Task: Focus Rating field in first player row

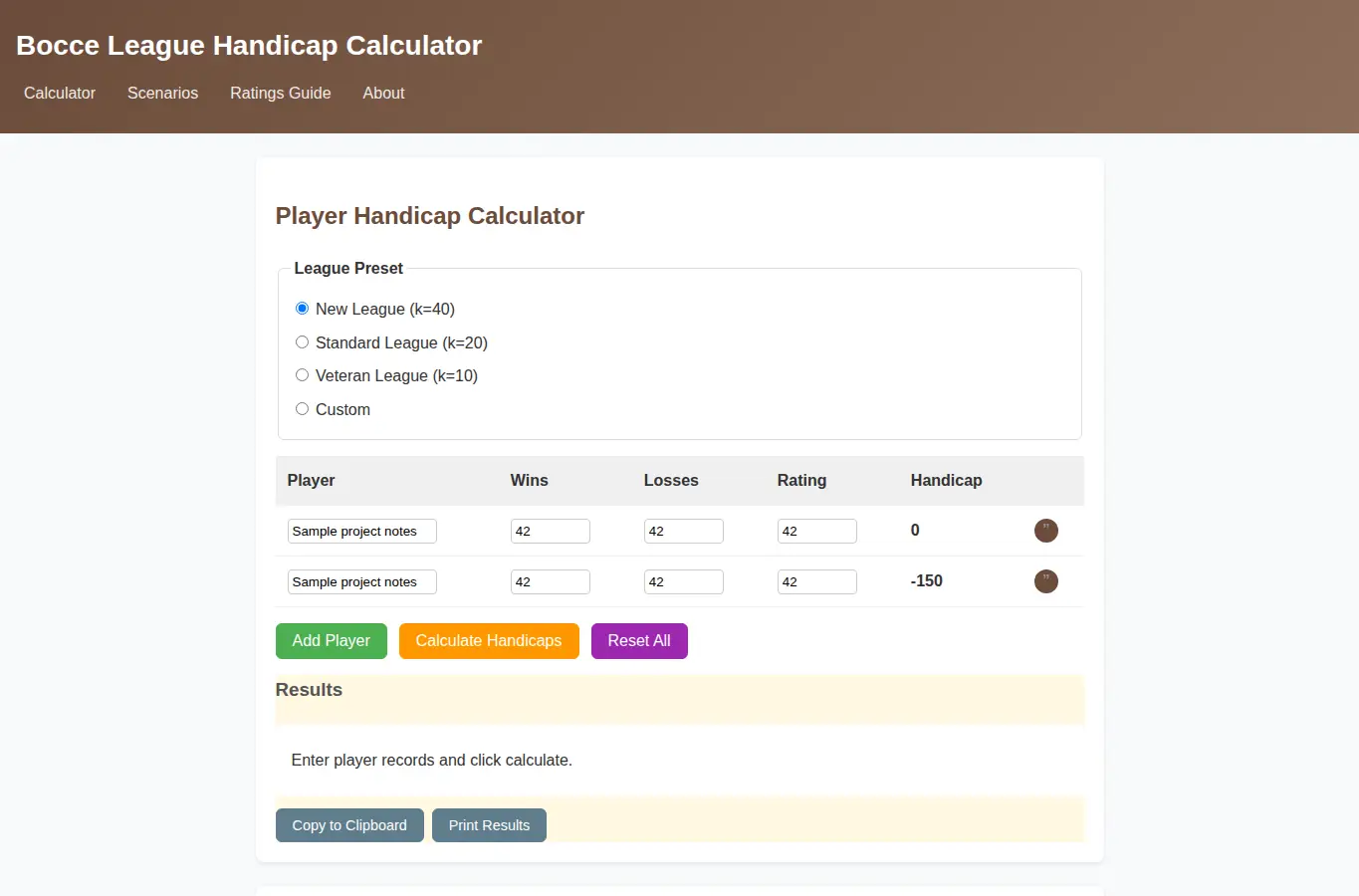Action: [x=817, y=532]
